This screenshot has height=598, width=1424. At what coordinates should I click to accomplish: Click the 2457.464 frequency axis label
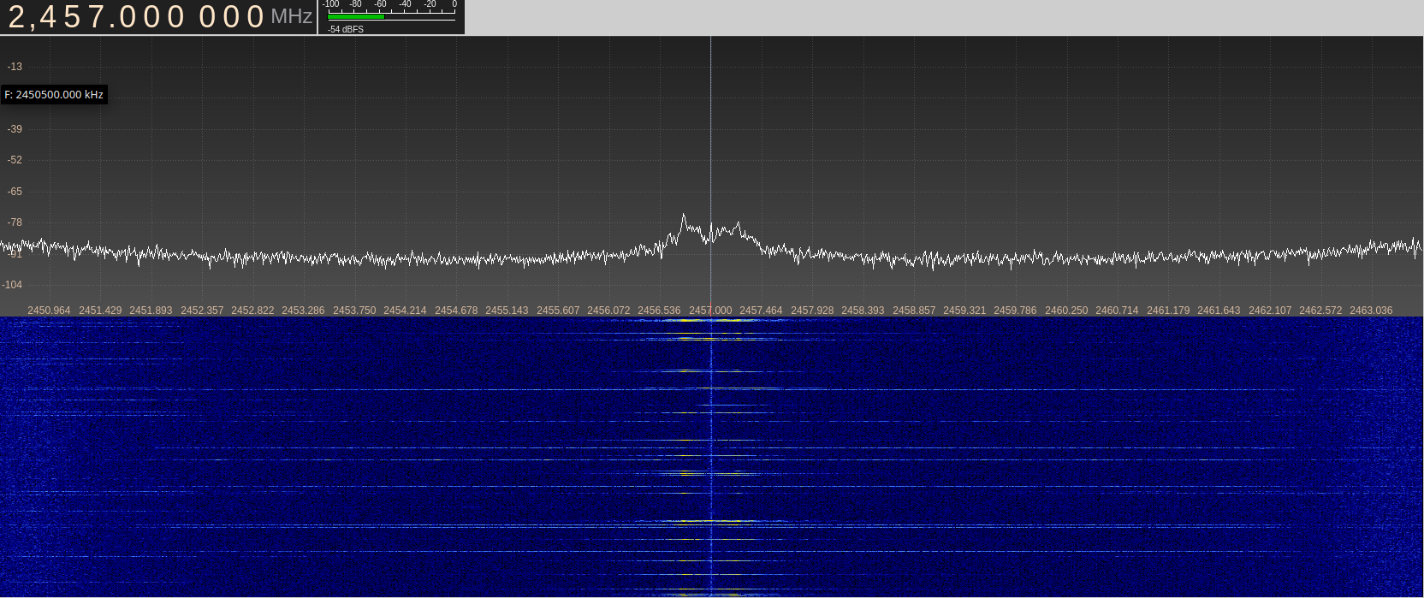pyautogui.click(x=761, y=310)
